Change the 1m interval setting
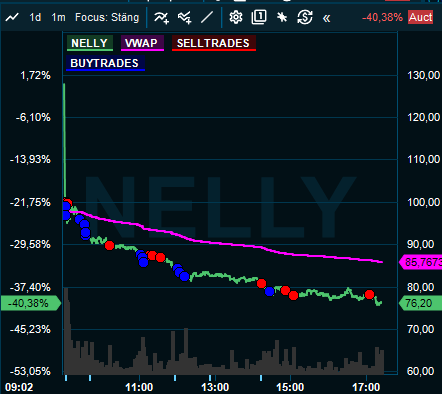 point(58,17)
